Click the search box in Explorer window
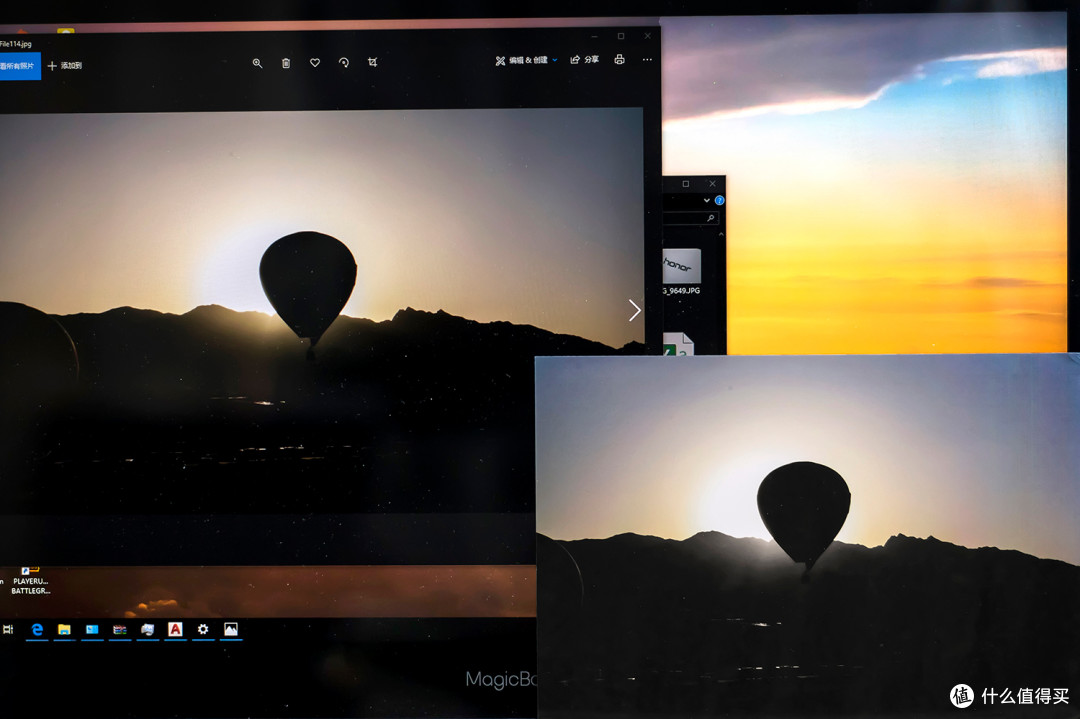 [x=691, y=218]
